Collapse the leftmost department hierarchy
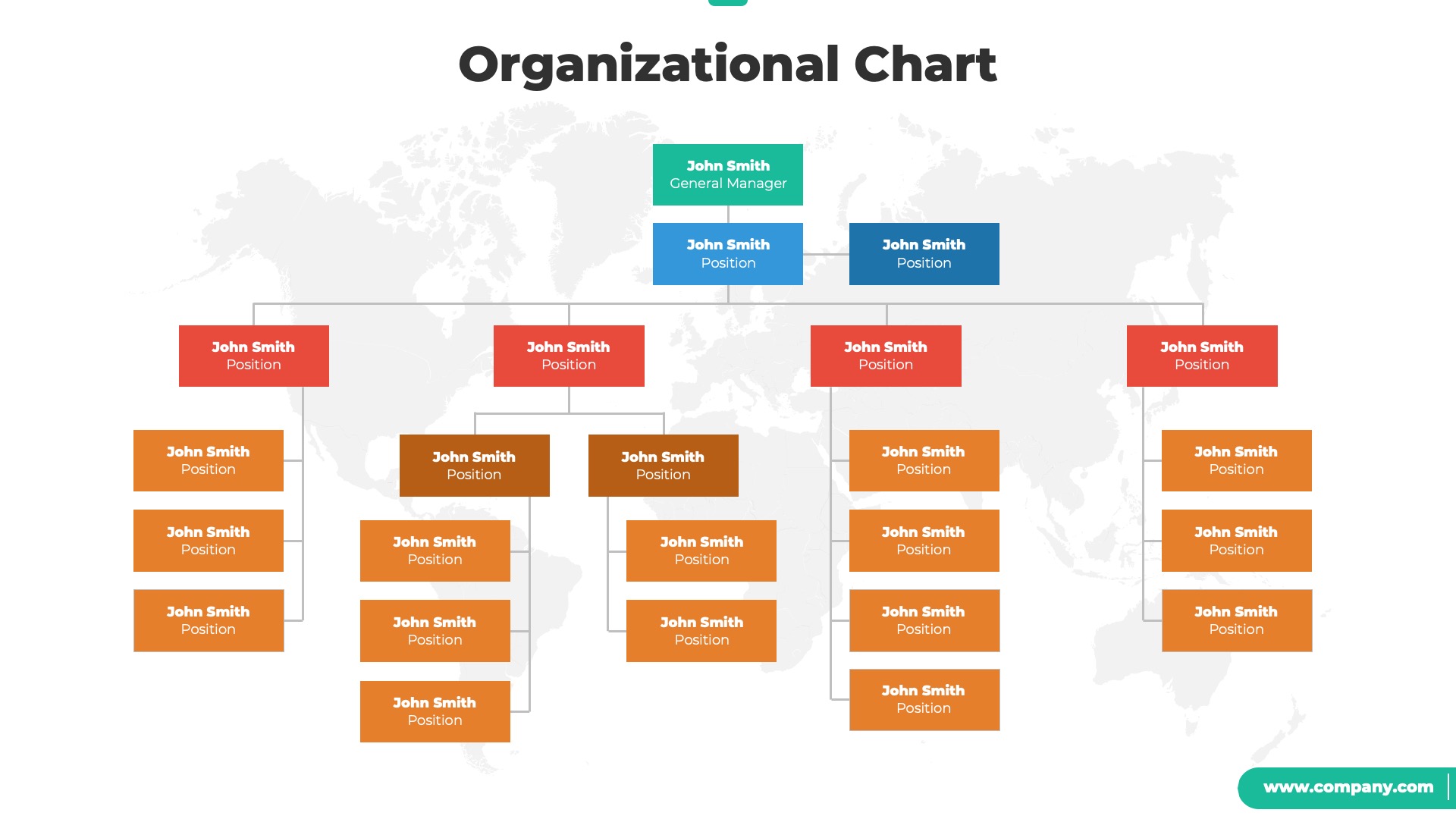The image size is (1456, 819). [253, 355]
